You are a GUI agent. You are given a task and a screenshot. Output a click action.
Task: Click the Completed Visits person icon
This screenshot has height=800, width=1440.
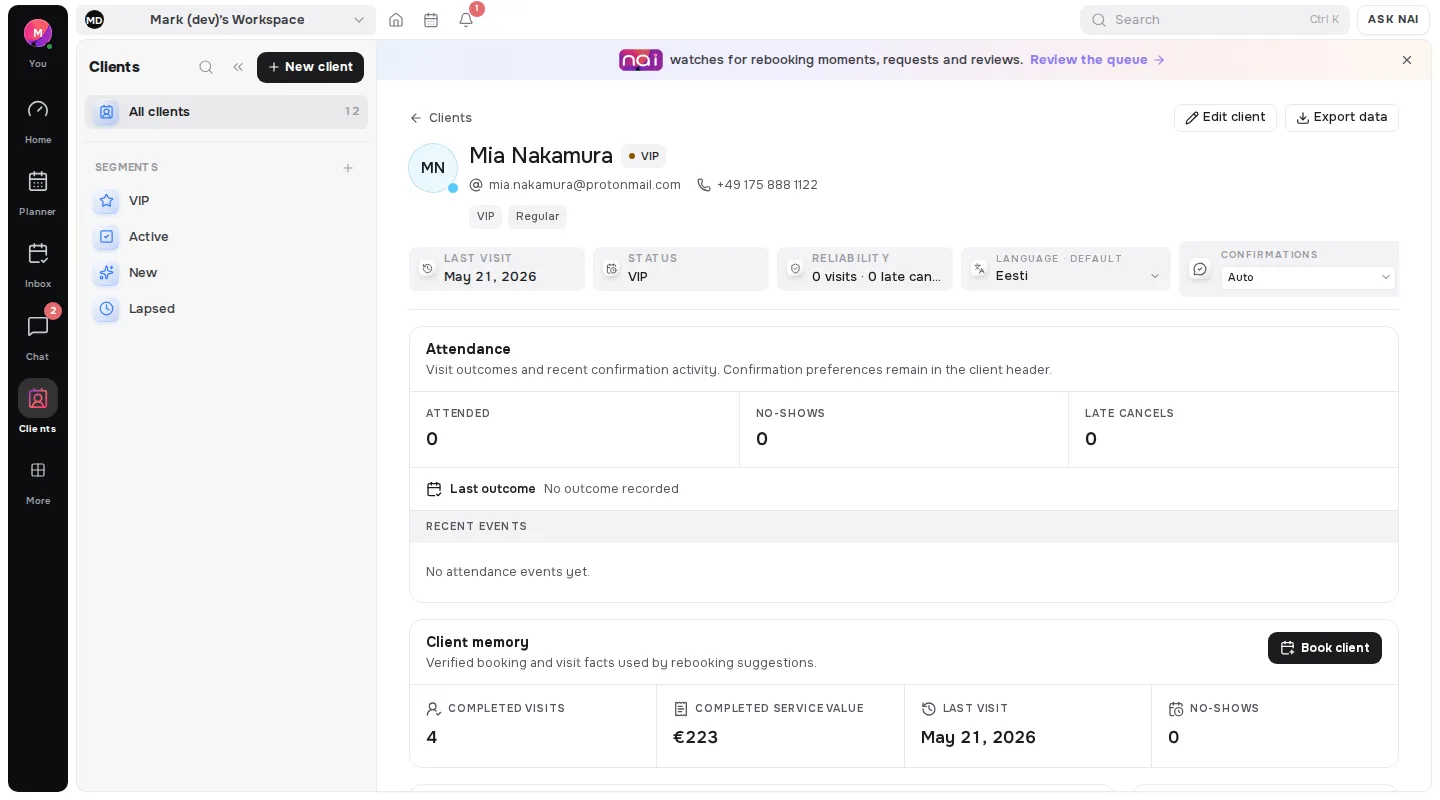coord(434,708)
